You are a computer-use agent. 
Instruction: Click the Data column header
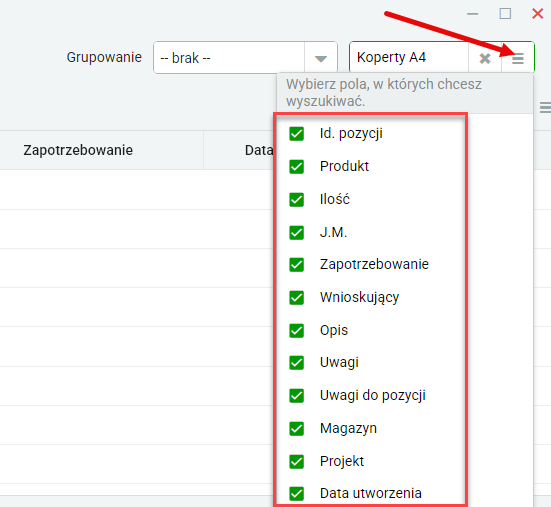tap(259, 150)
